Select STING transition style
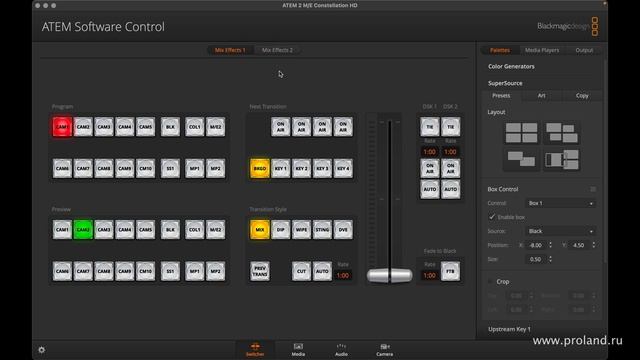640x360 pixels. coord(322,230)
